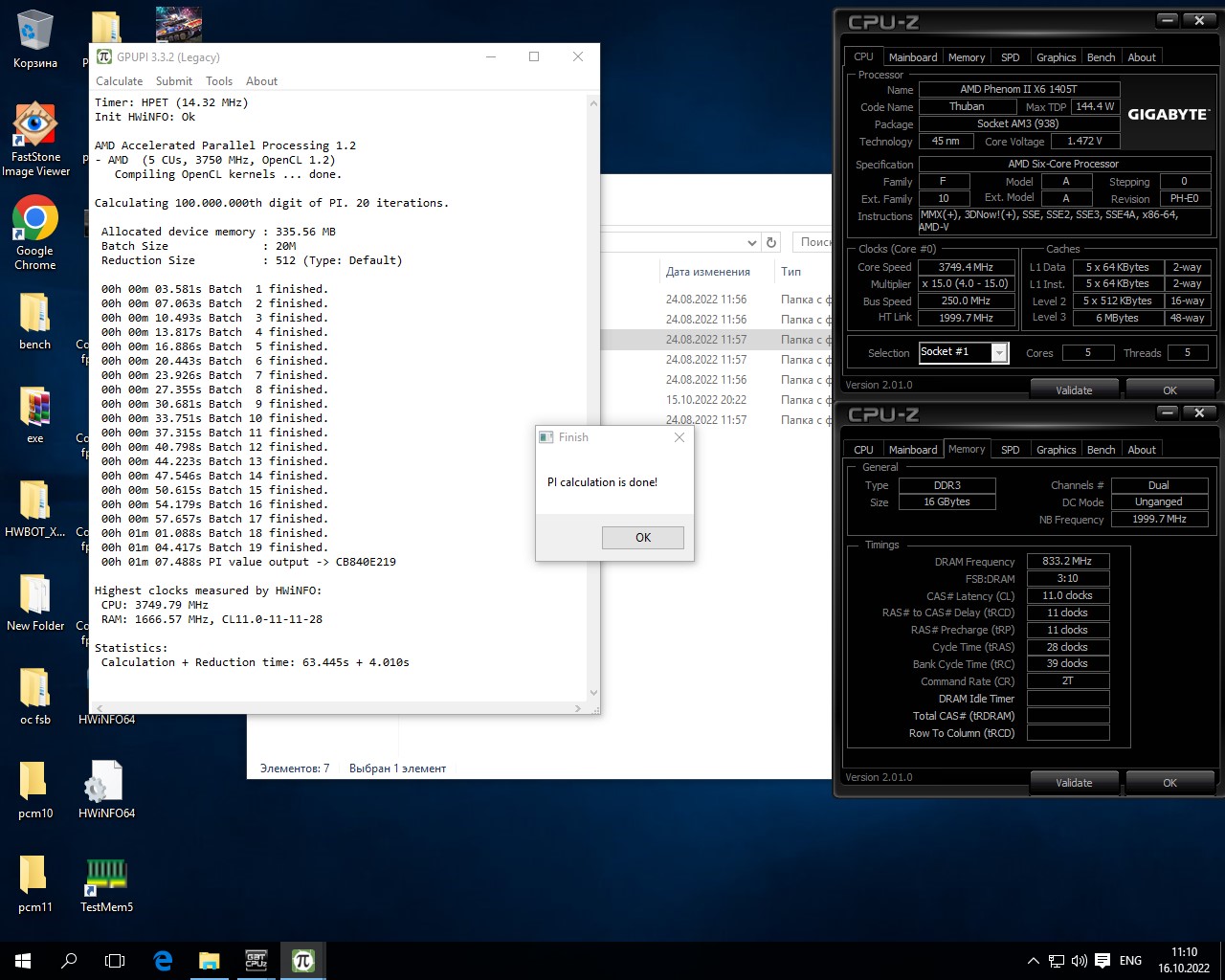
Task: Open the Tools menu in GPUPI
Action: [x=219, y=81]
